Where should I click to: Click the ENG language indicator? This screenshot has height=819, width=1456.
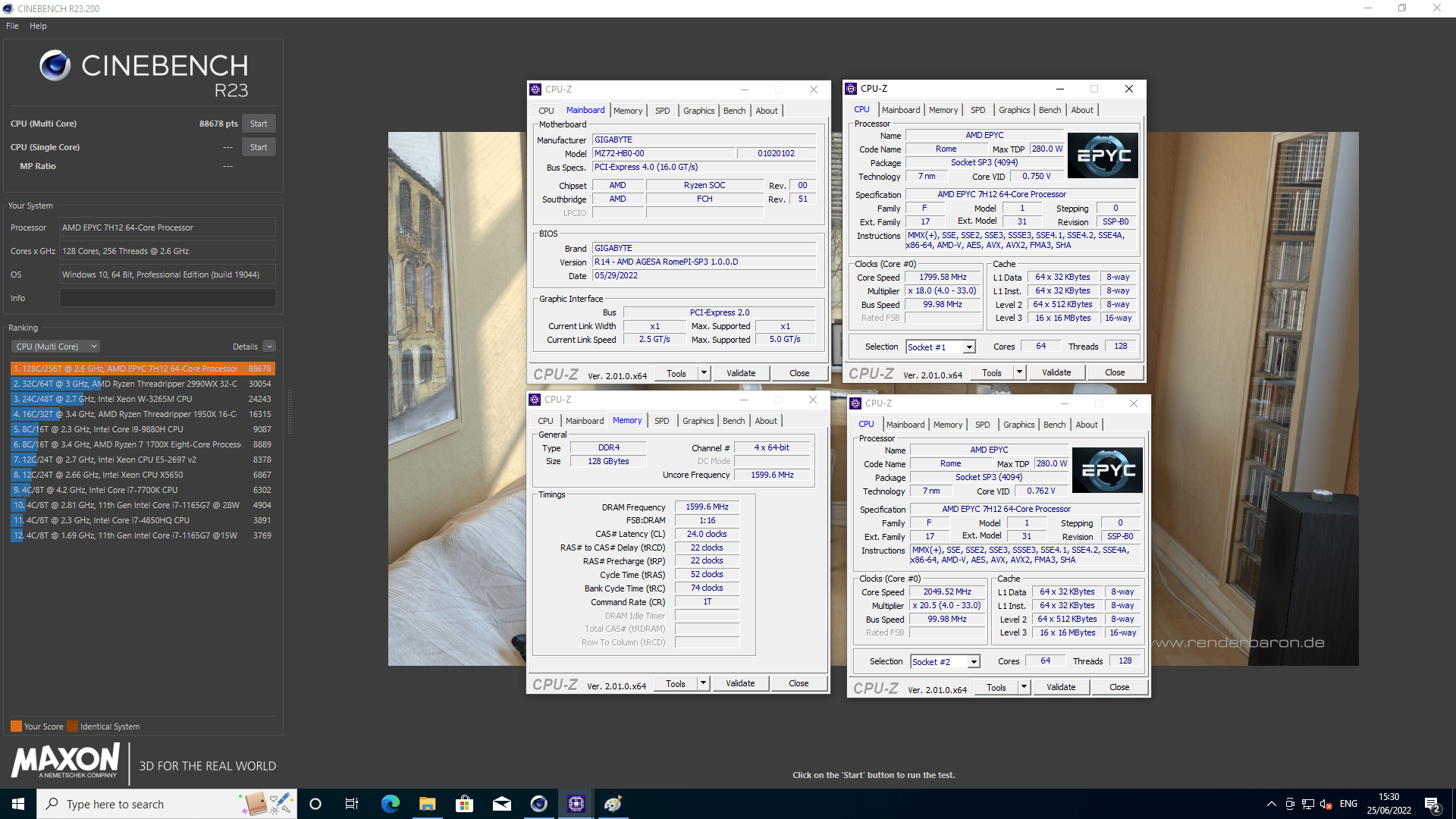[1348, 804]
